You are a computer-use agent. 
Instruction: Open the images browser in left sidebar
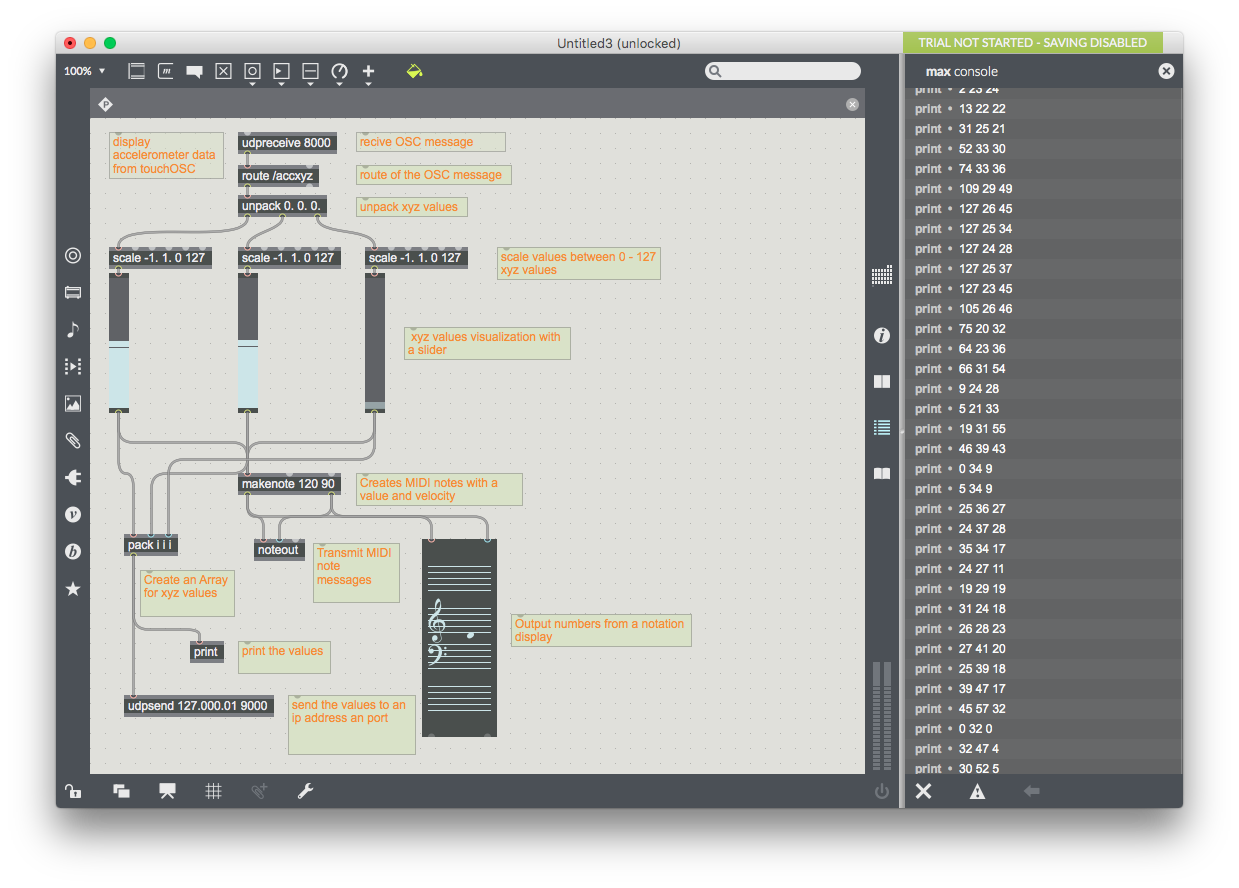point(73,403)
